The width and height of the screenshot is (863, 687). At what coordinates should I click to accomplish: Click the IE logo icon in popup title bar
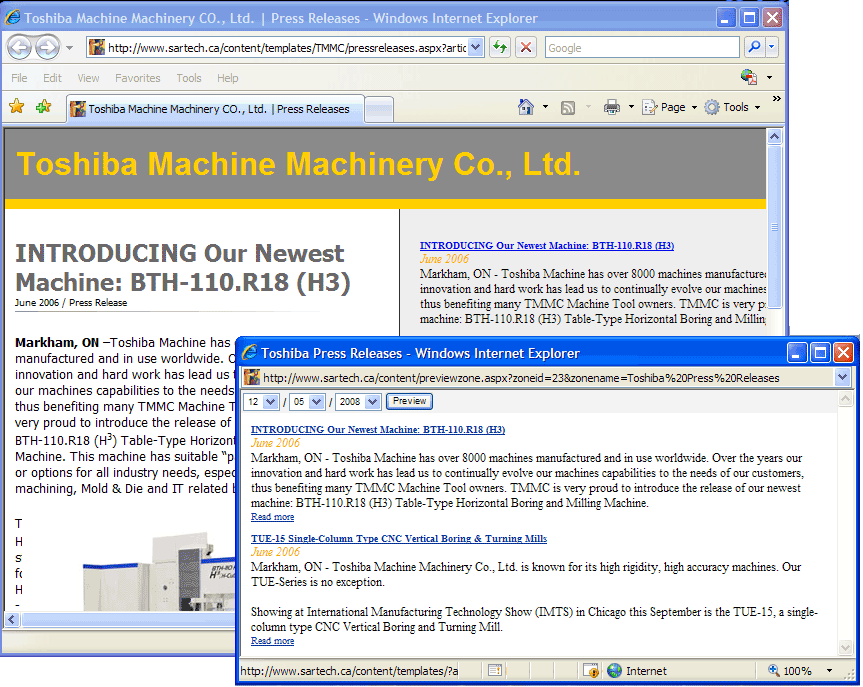[x=249, y=352]
